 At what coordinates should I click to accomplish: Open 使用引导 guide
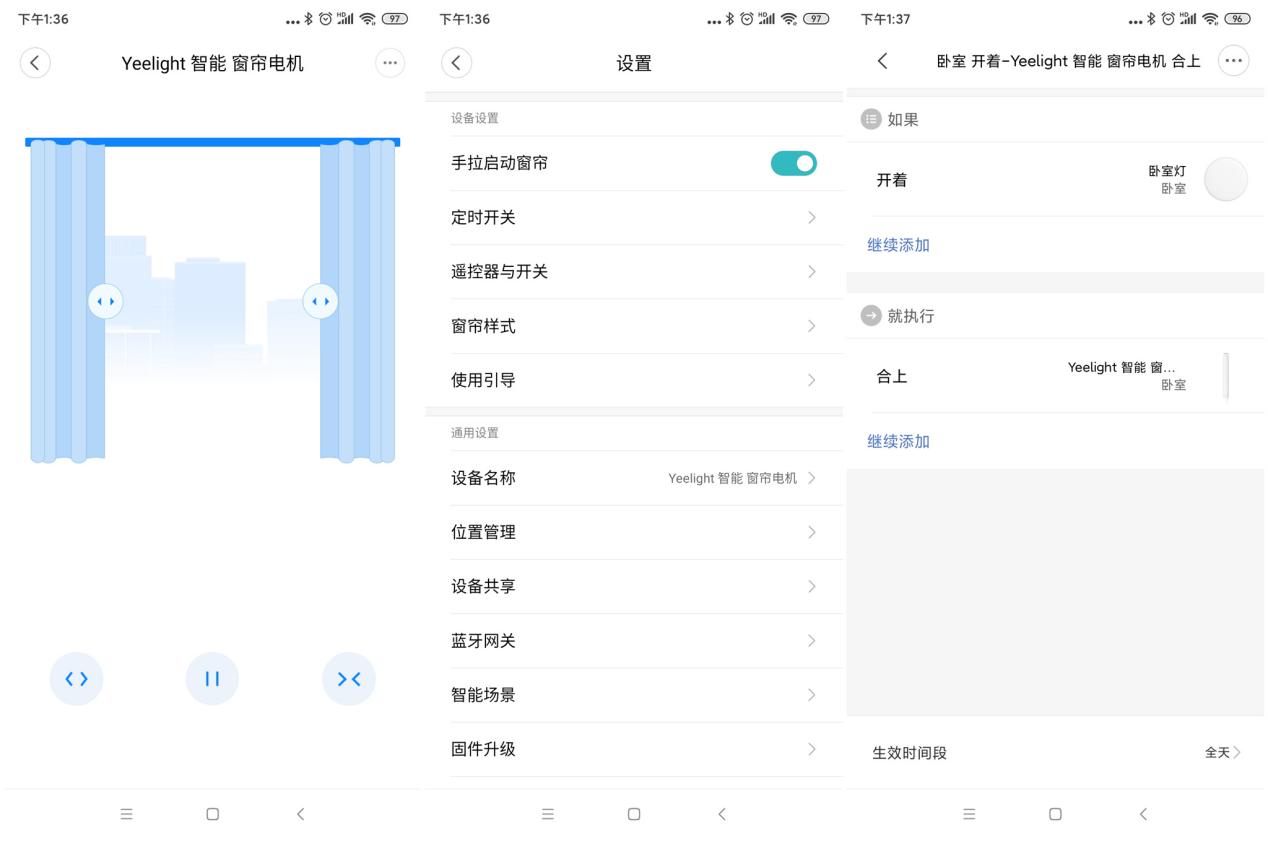(x=634, y=380)
